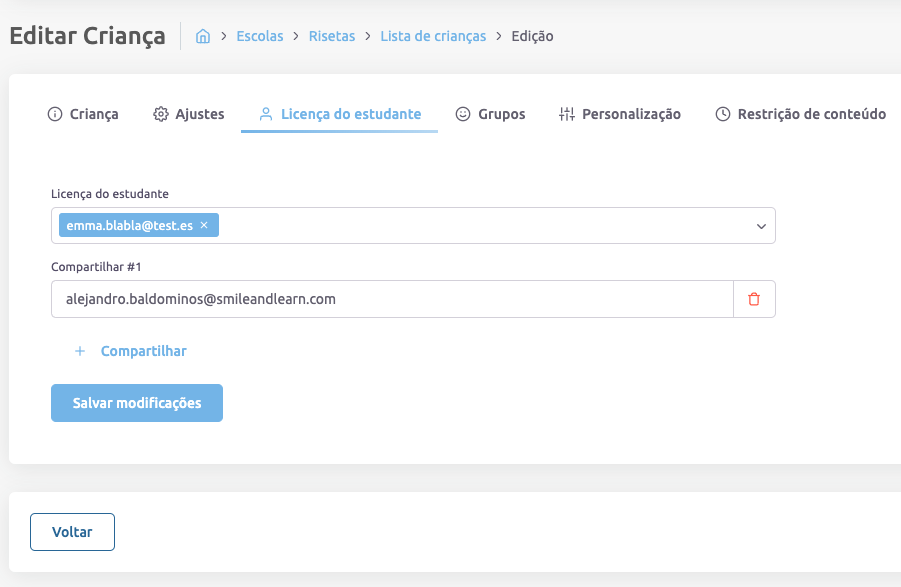Remove the emma.blabla@test.es license tag

click(204, 226)
